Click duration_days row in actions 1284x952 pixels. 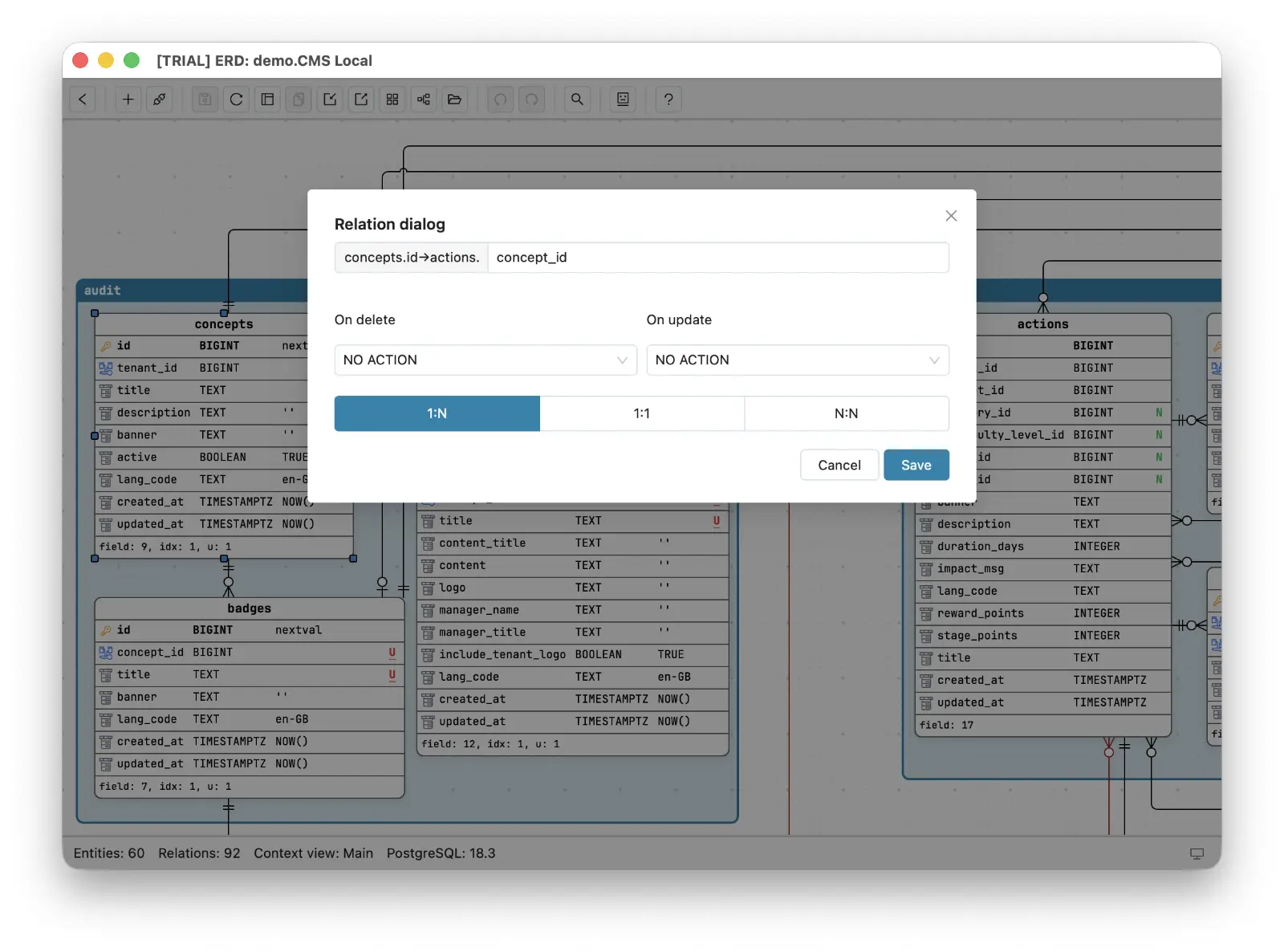(x=1043, y=547)
